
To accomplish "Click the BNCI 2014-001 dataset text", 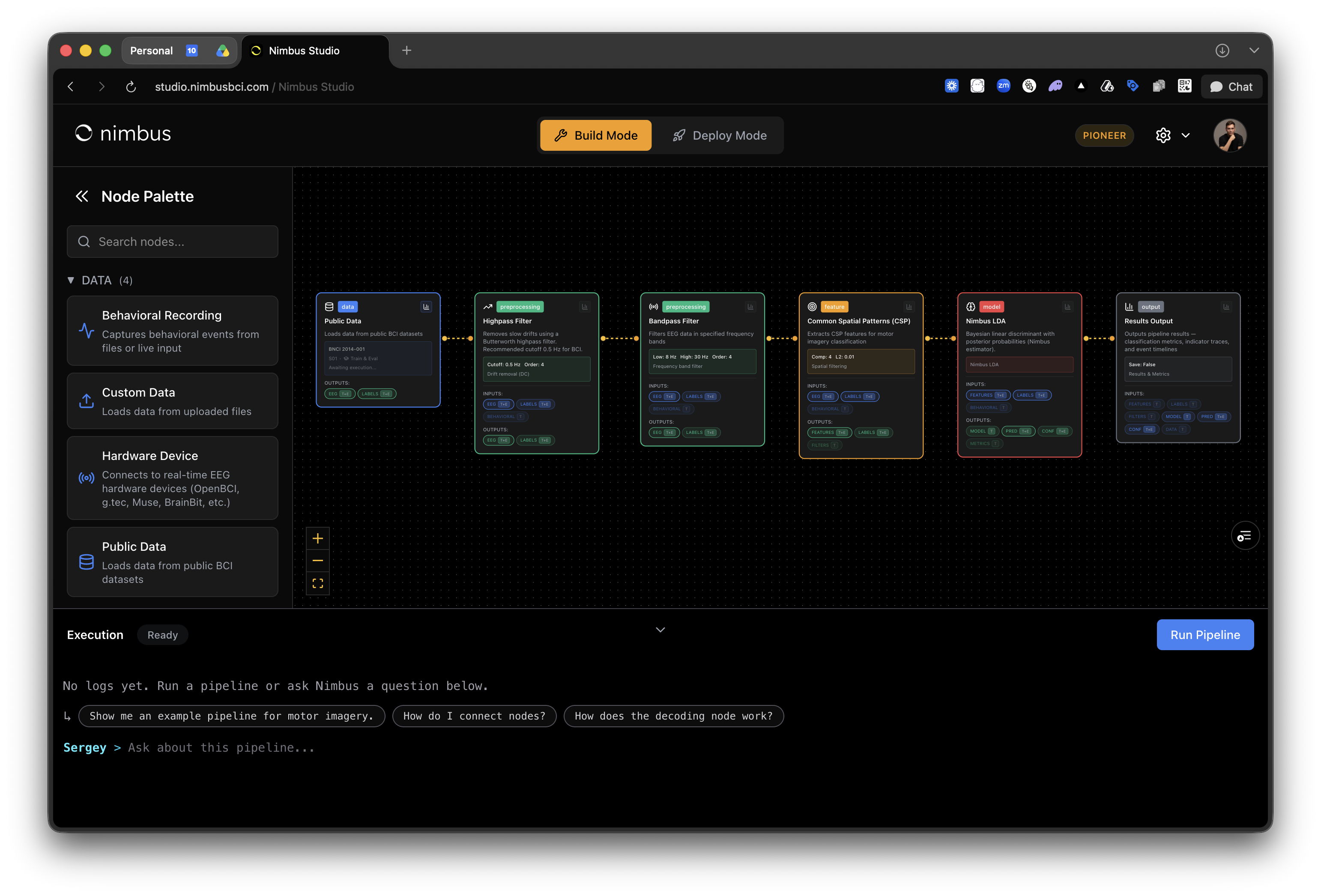I will (x=346, y=349).
